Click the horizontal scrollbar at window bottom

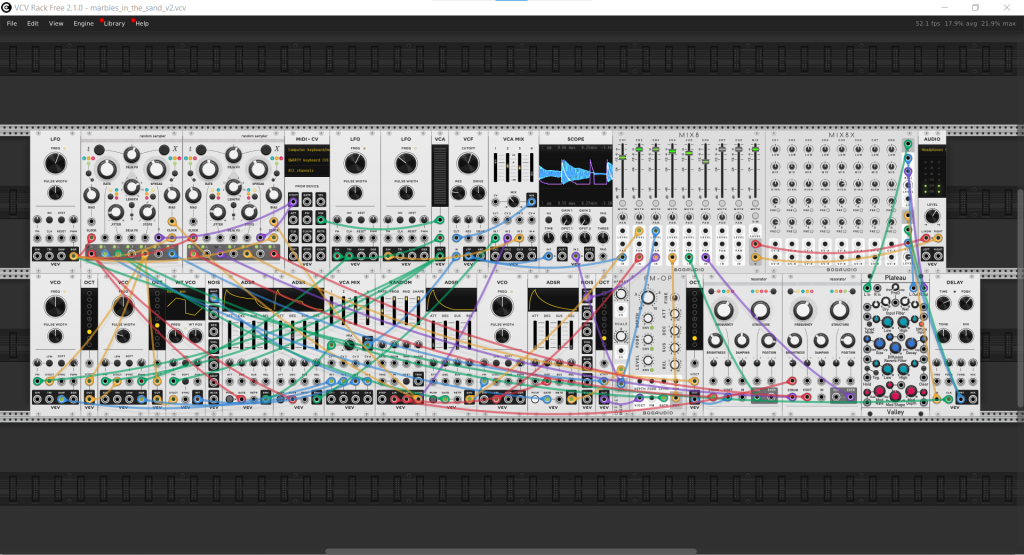click(x=511, y=552)
